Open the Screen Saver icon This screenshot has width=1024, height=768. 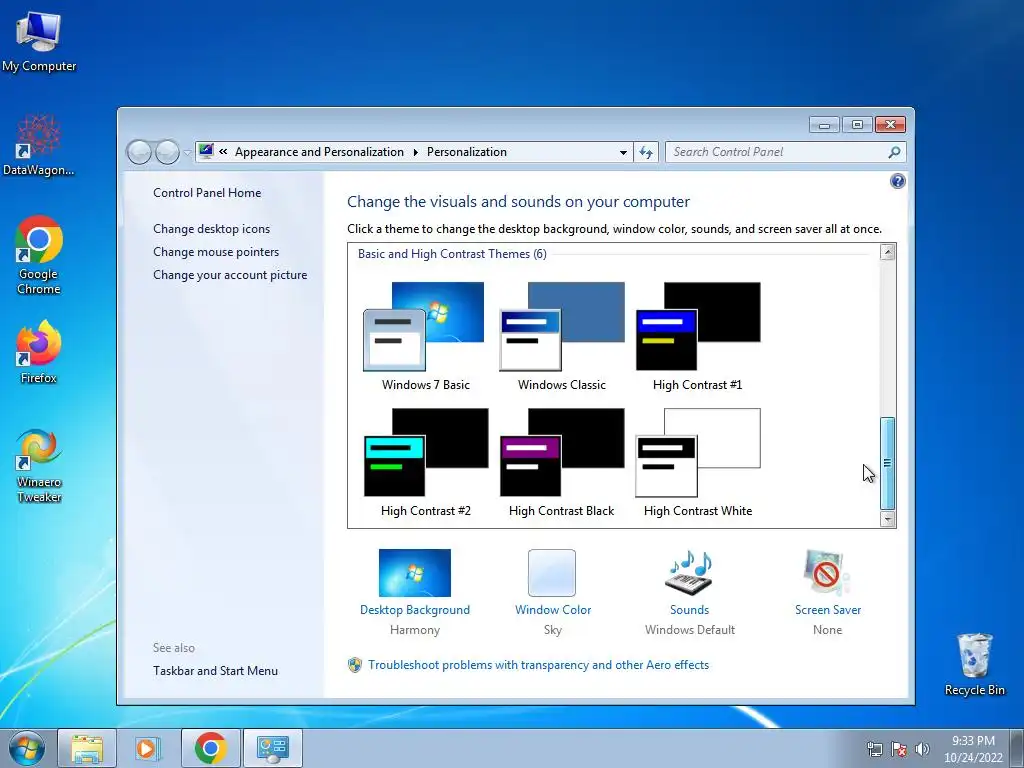pyautogui.click(x=827, y=573)
